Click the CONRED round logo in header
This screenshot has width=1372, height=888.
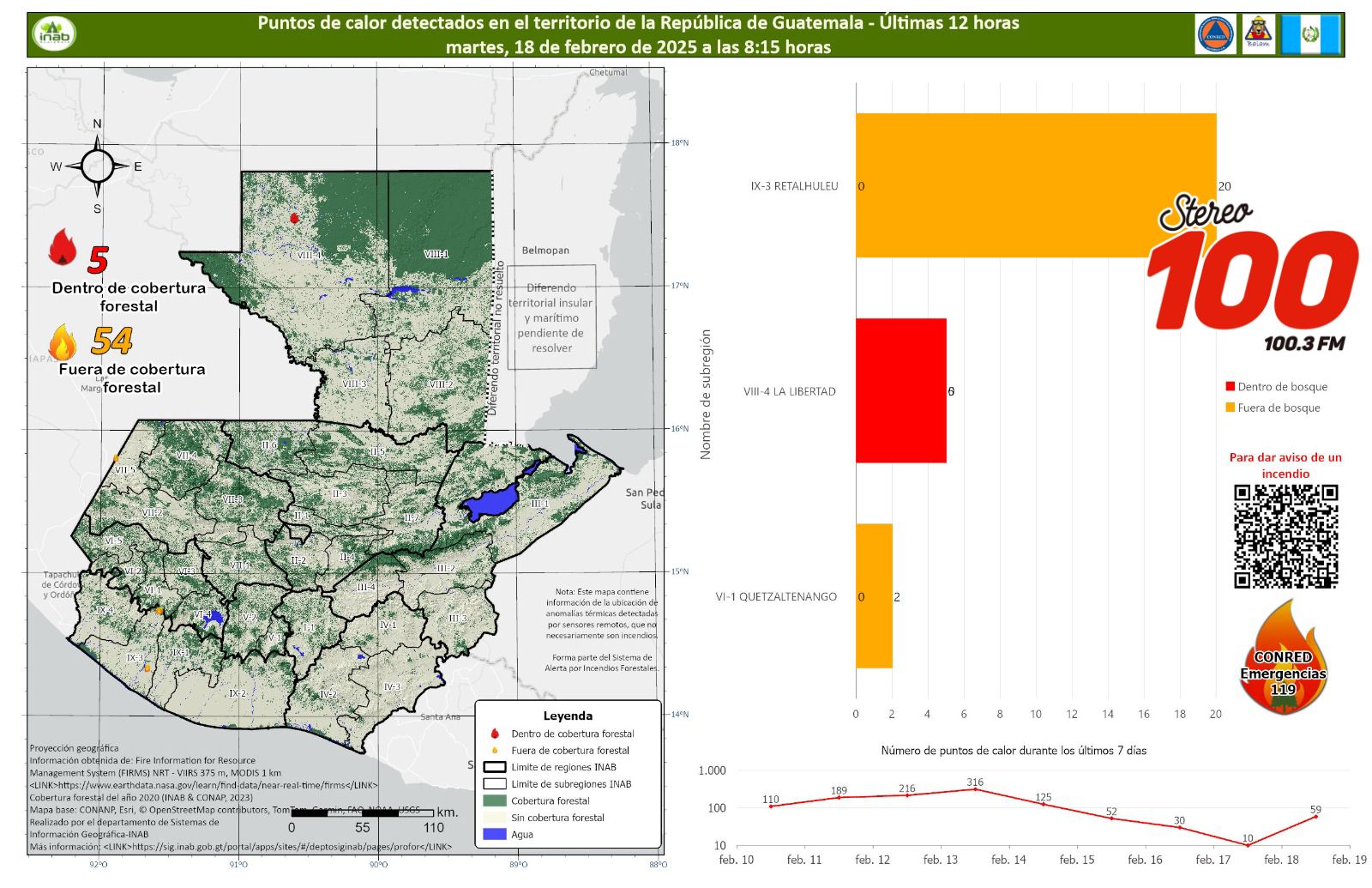[1215, 35]
